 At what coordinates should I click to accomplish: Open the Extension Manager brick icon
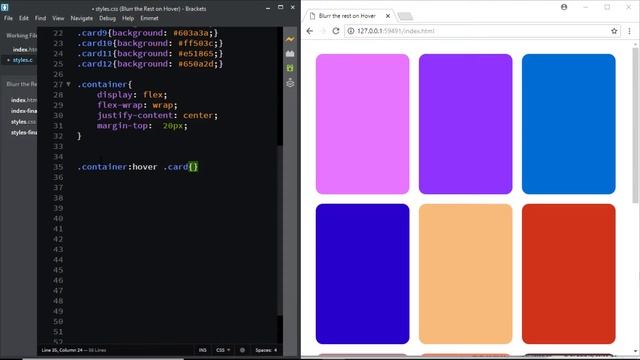click(x=290, y=53)
